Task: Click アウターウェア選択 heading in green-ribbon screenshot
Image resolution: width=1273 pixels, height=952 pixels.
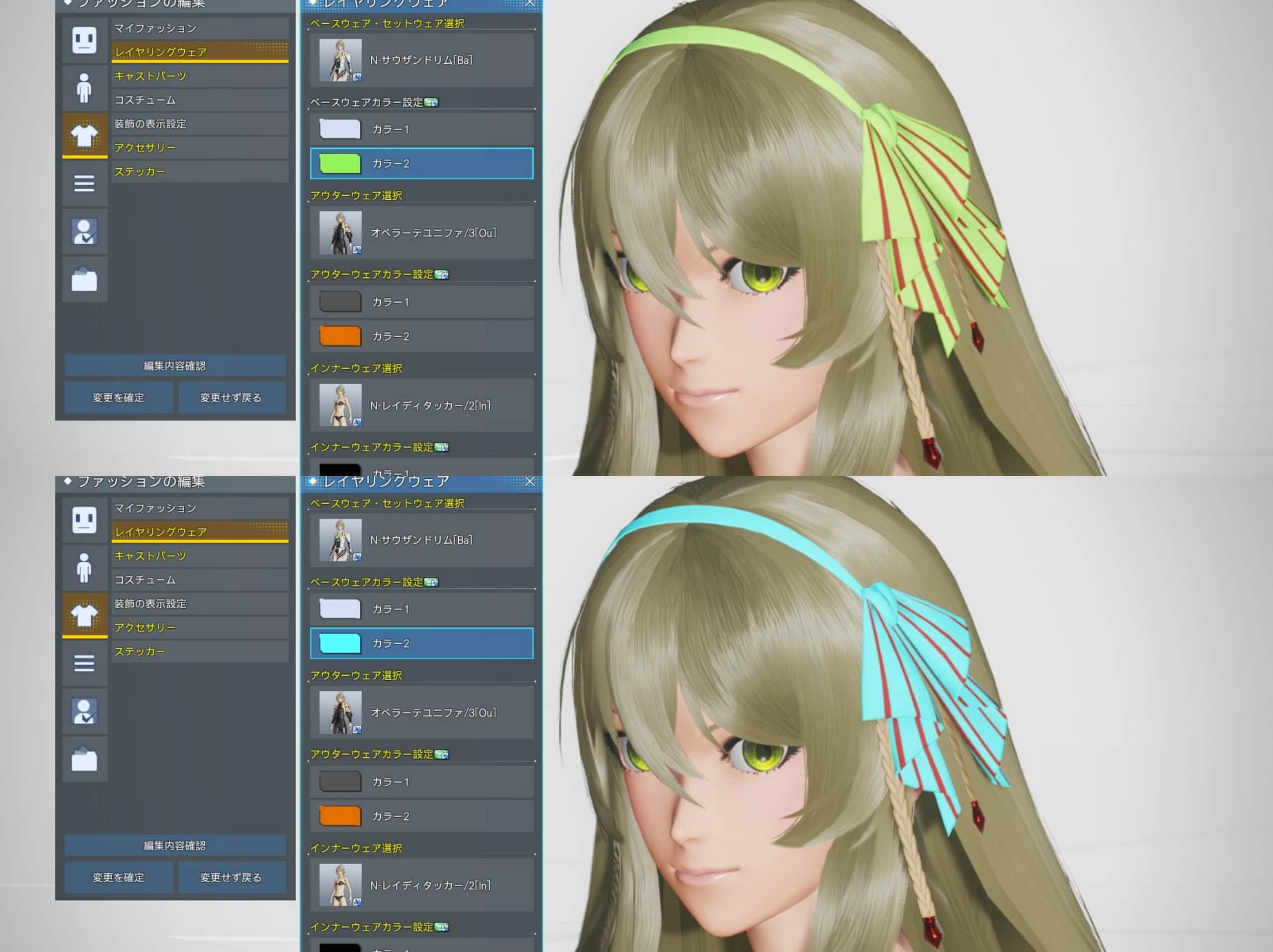Action: 356,196
